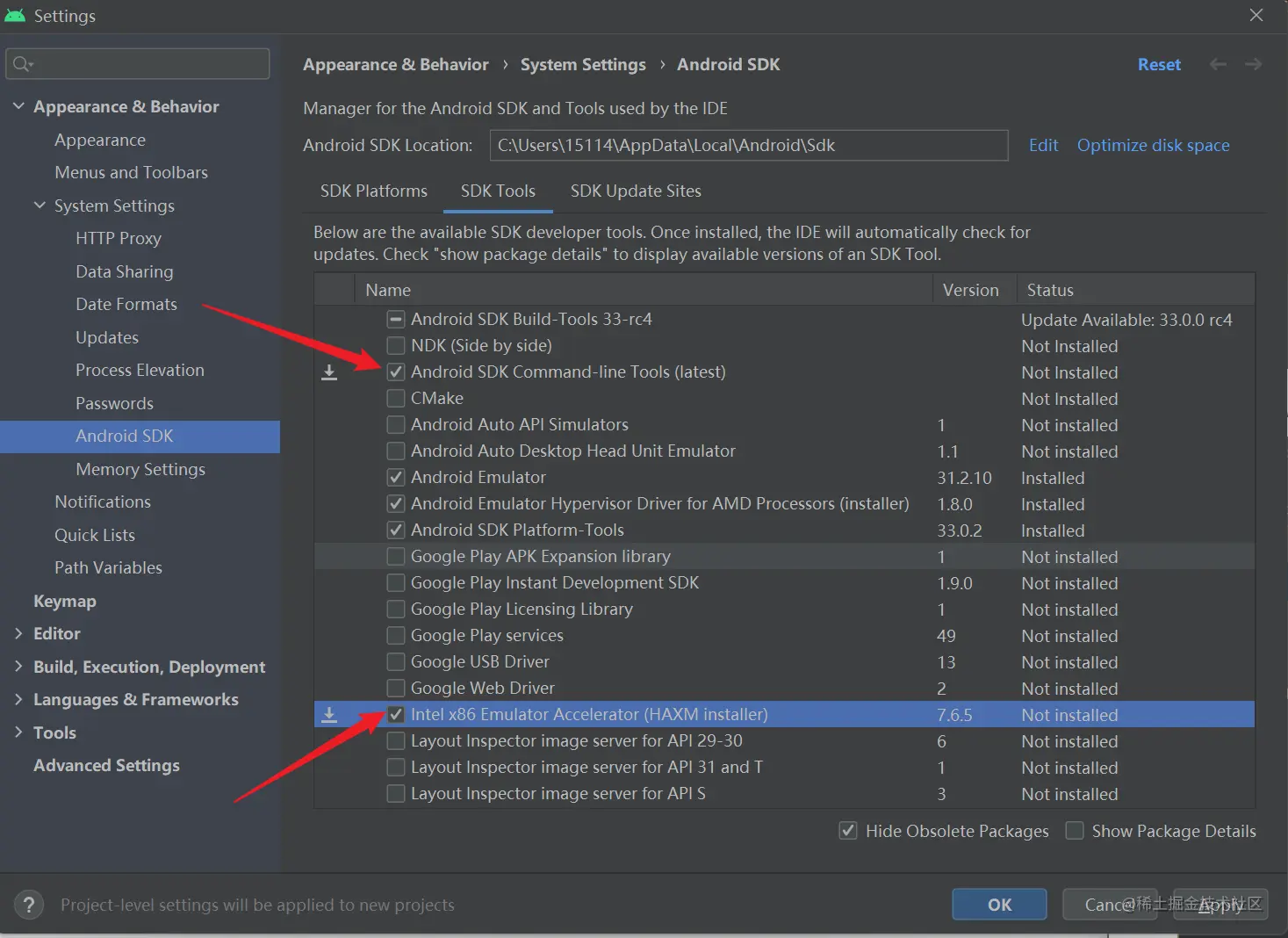1288x938 pixels.
Task: Expand the Tools section
Action: 18,732
